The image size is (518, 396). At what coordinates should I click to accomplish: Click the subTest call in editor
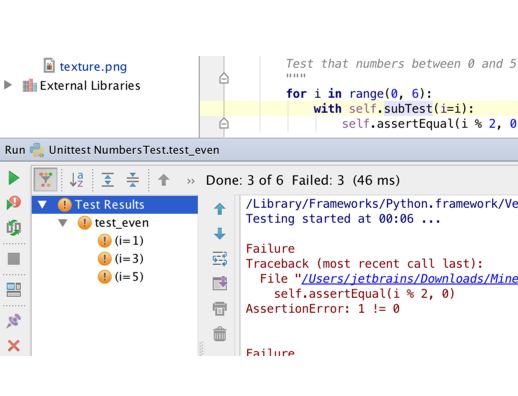tap(408, 109)
